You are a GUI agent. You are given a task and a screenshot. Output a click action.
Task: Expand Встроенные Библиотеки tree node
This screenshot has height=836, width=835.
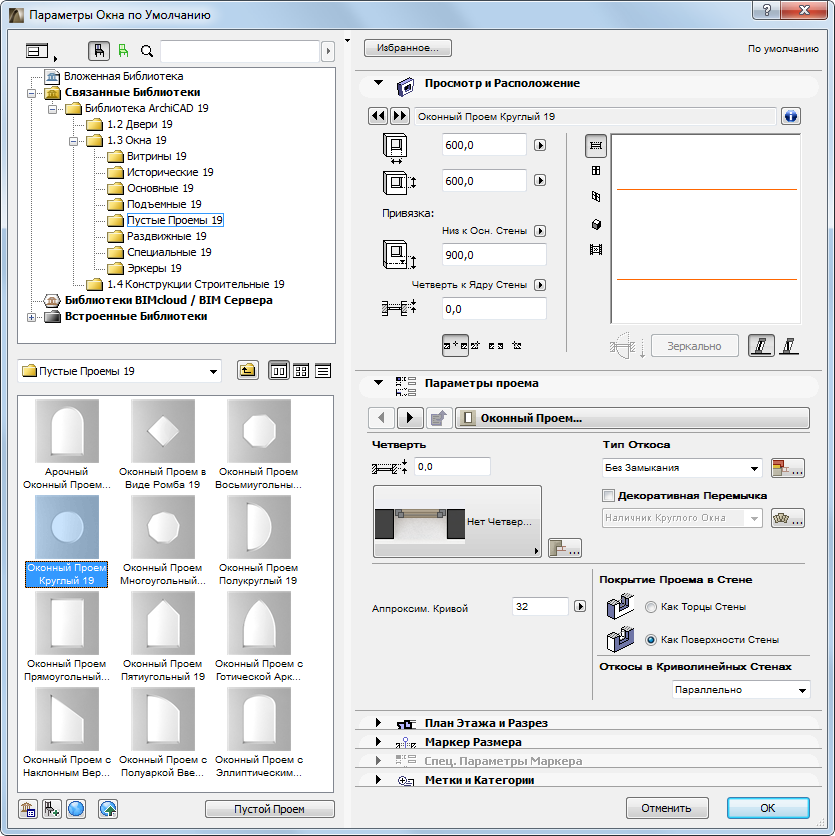pos(31,317)
